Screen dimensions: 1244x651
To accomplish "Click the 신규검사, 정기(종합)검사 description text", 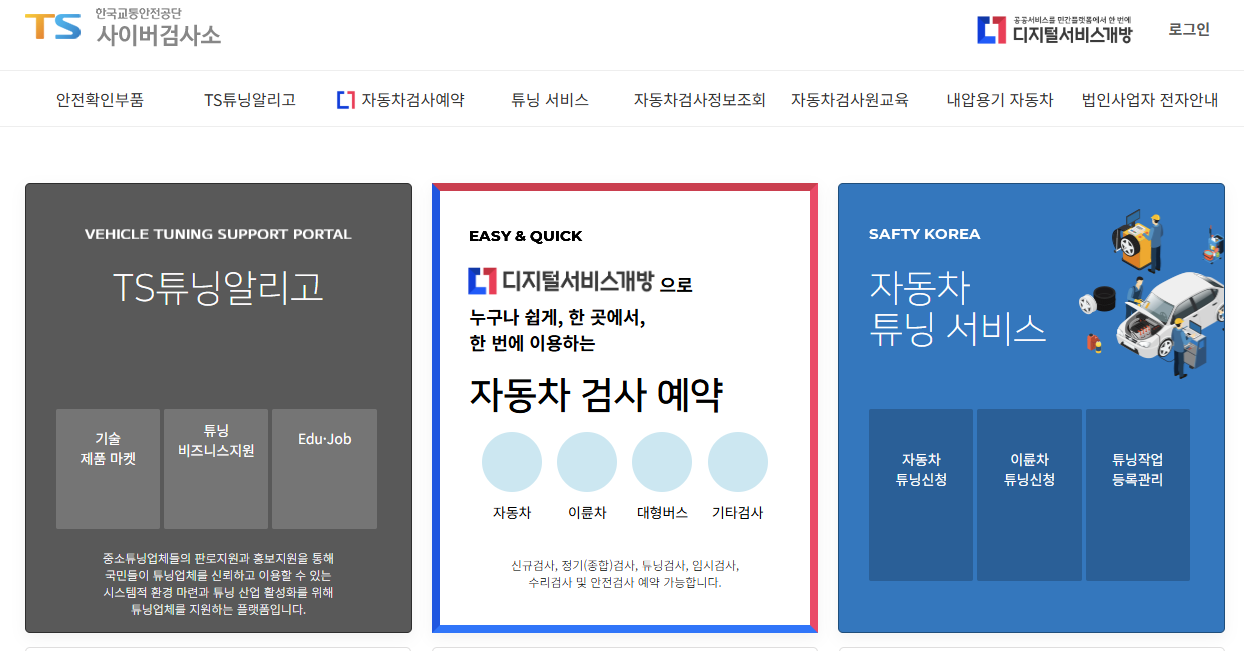I will pyautogui.click(x=625, y=573).
